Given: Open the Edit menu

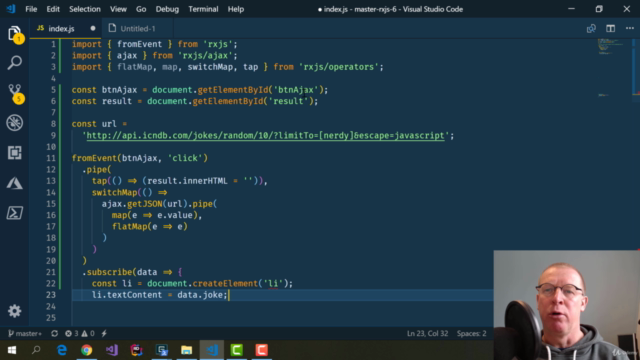Looking at the screenshot, I should (x=53, y=9).
